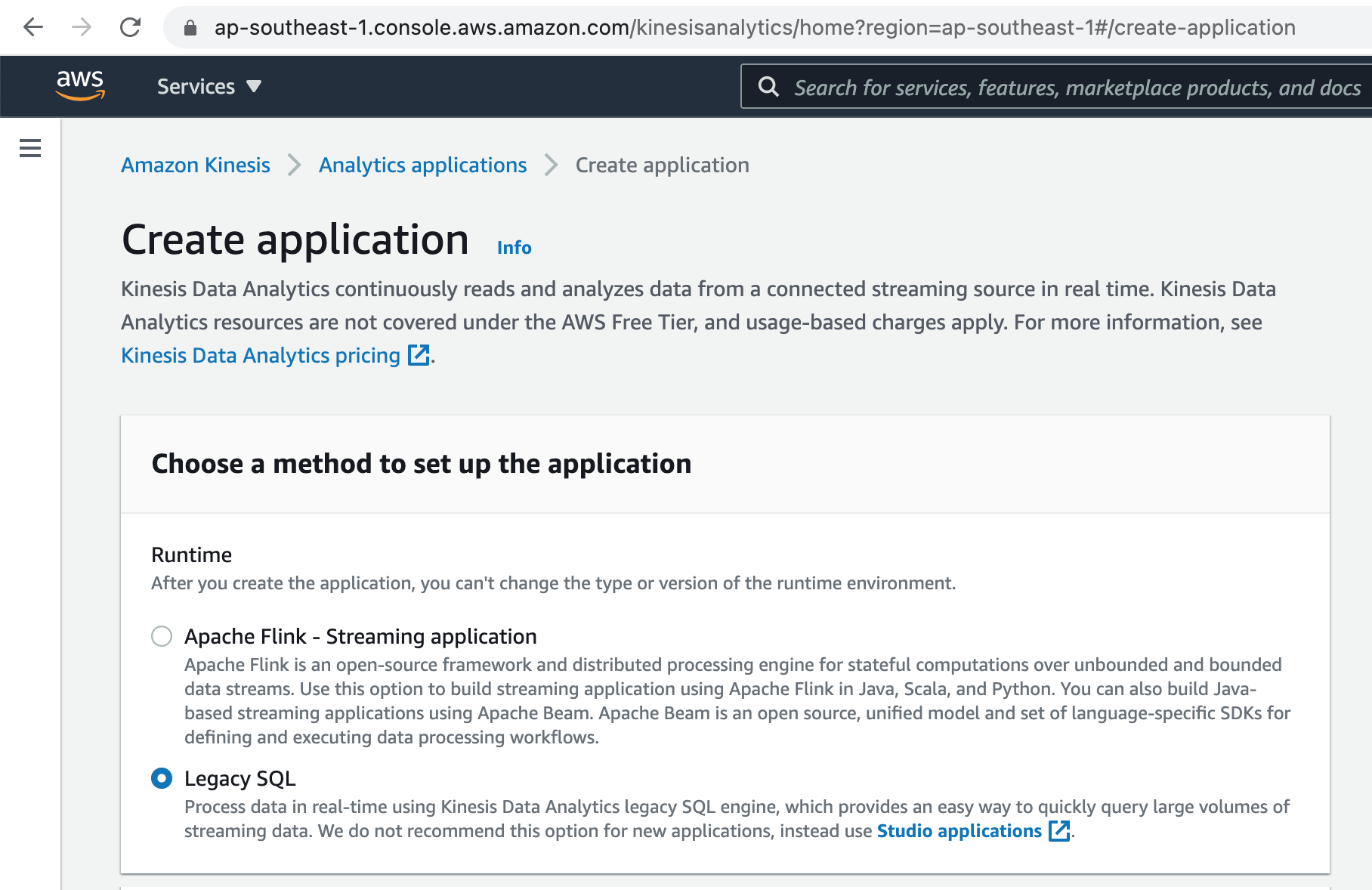This screenshot has width=1372, height=890.
Task: Open the Info link beside the title
Action: point(514,248)
